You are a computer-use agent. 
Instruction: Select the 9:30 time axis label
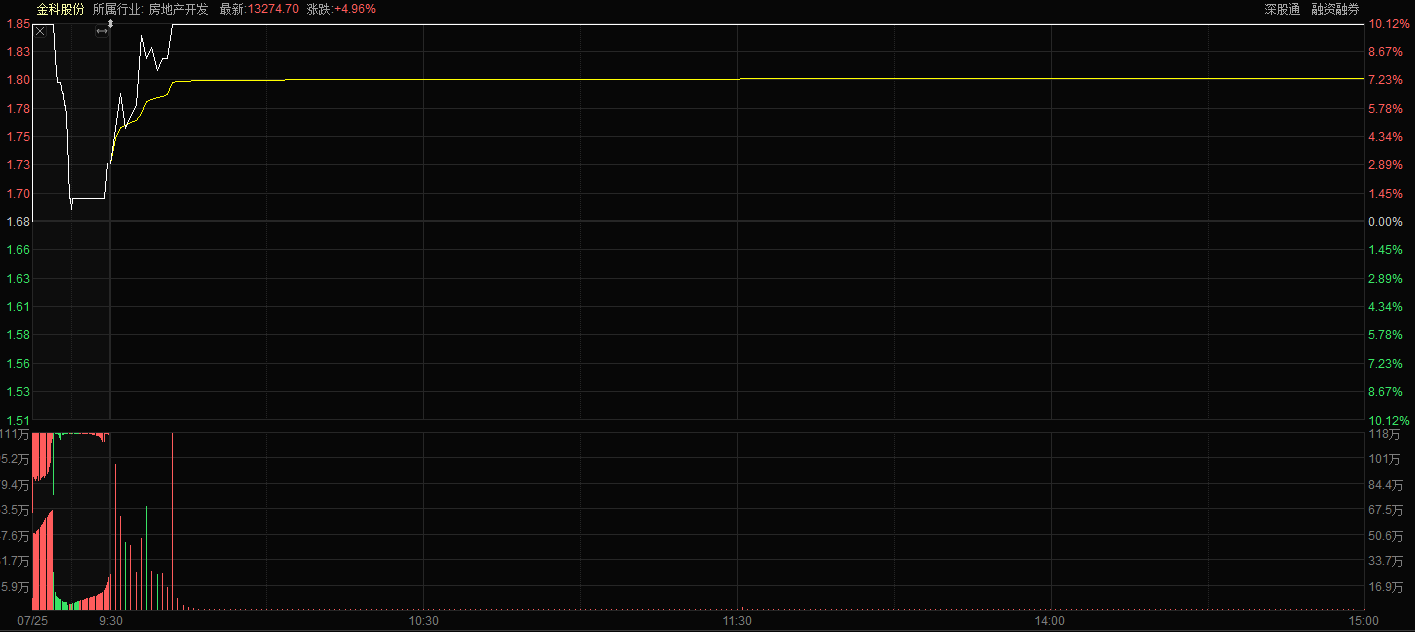111,621
